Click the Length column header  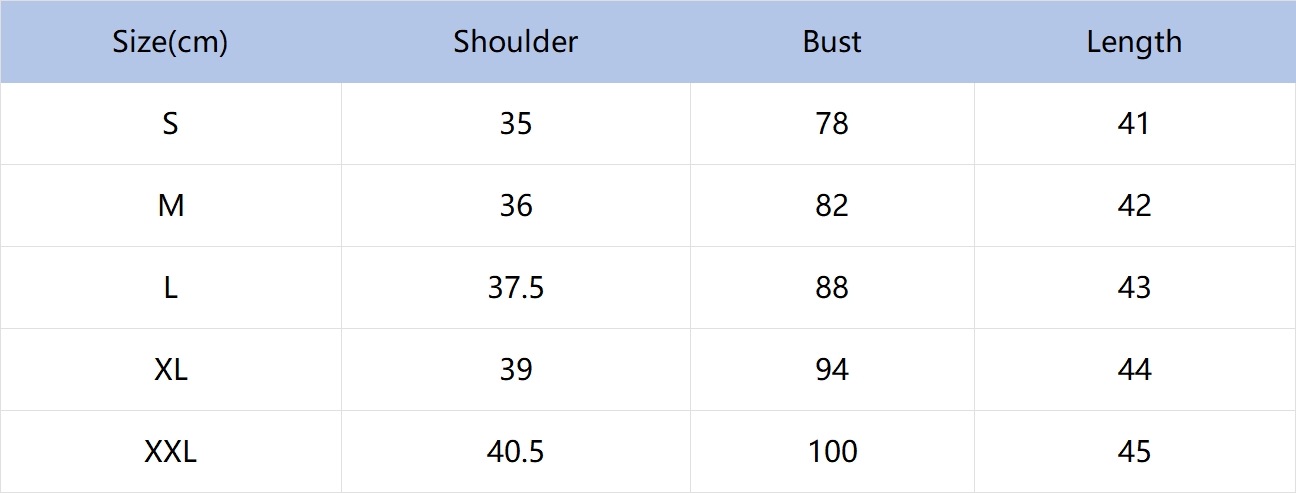(x=1134, y=42)
